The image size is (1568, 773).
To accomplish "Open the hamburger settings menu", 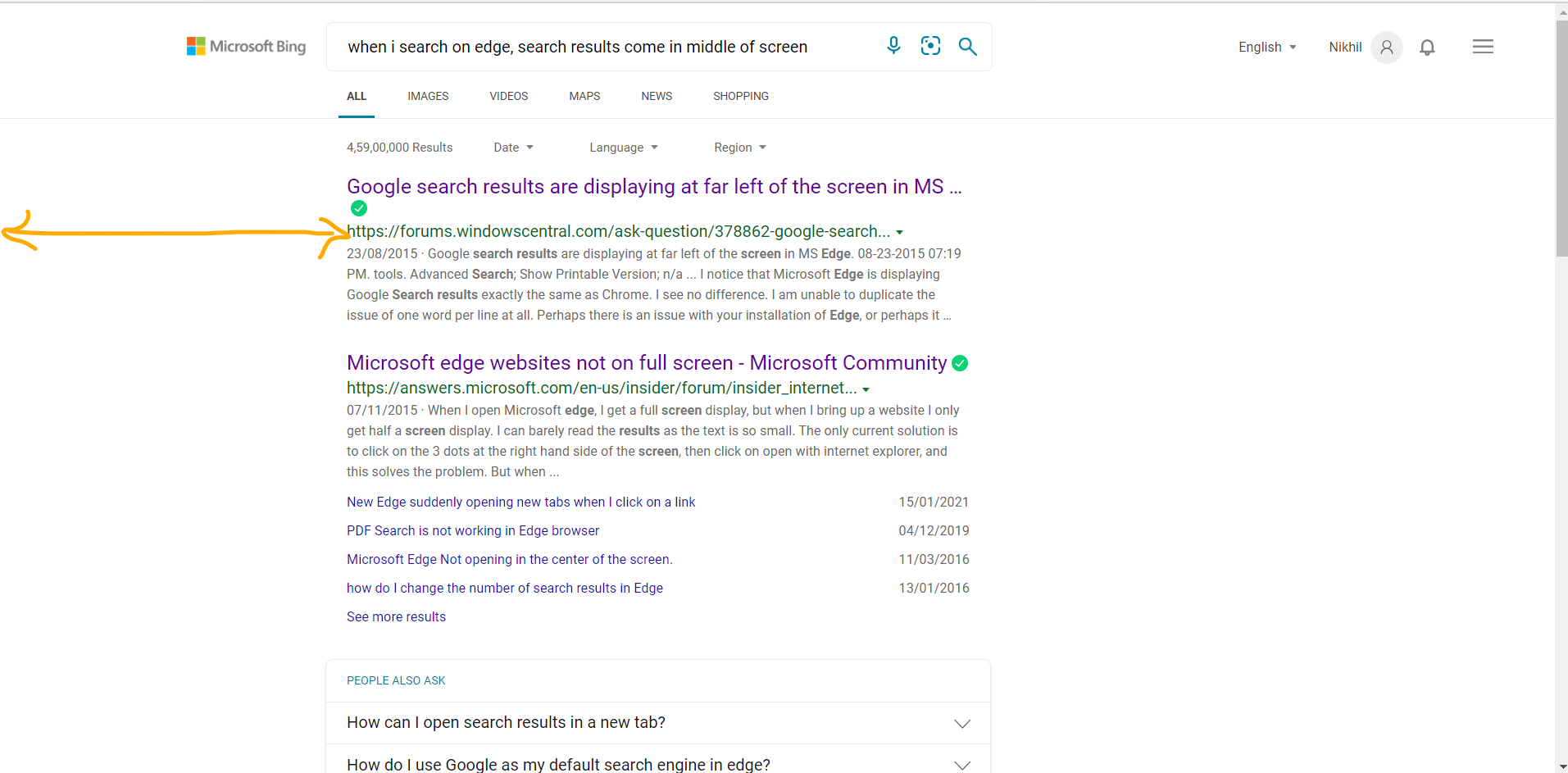I will pos(1483,47).
